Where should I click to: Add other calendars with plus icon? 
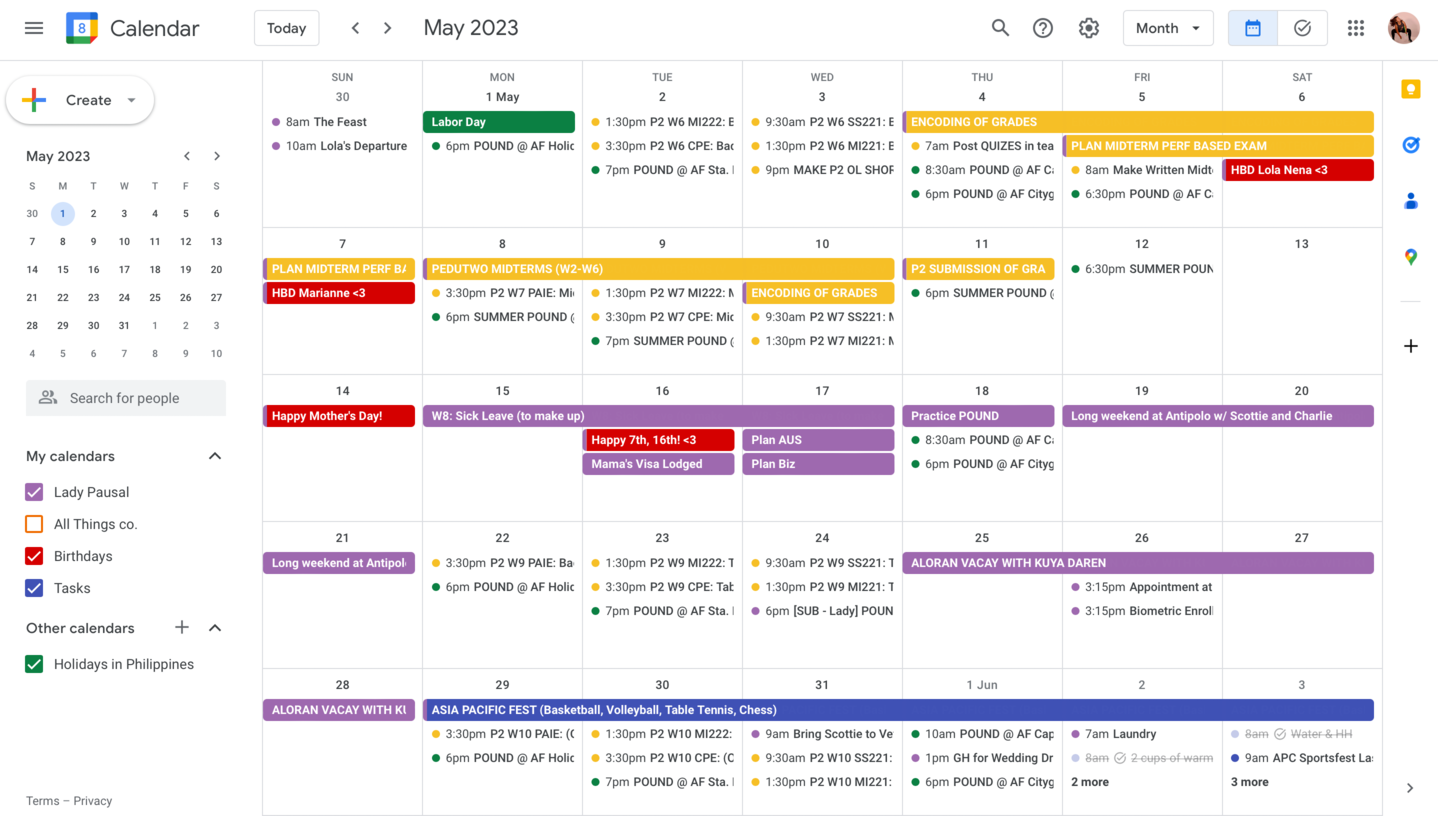point(182,628)
